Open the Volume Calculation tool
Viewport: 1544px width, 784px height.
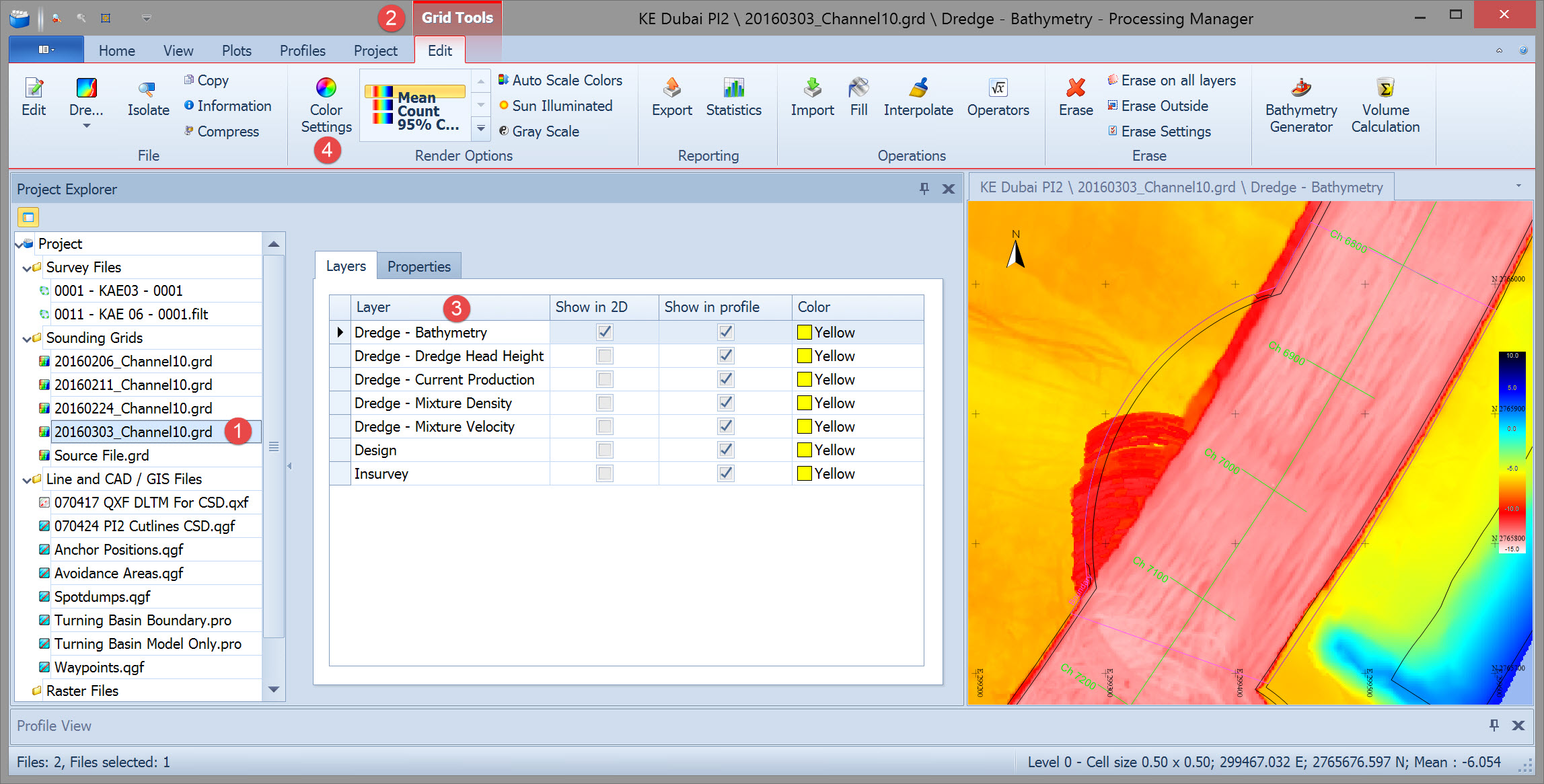point(1385,106)
